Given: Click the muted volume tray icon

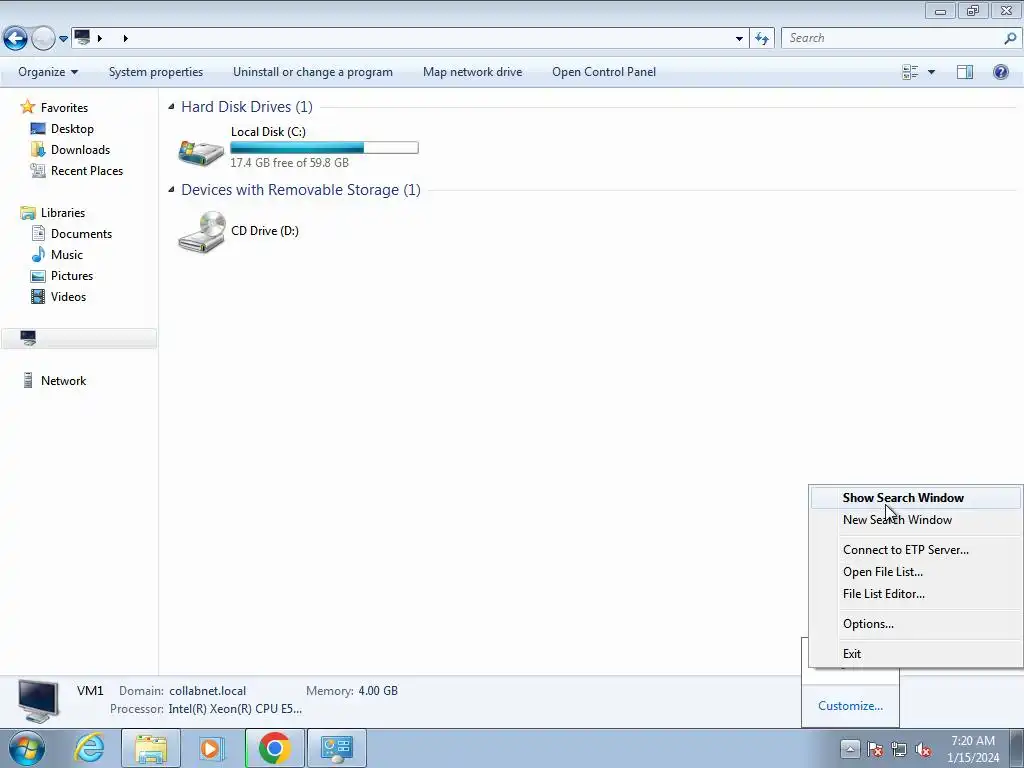Looking at the screenshot, I should coord(923,750).
